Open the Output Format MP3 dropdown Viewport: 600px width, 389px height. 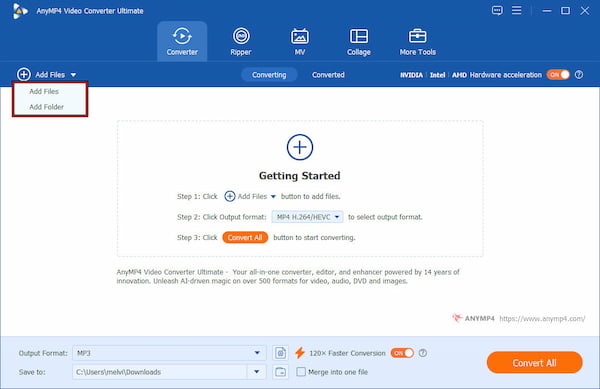[x=169, y=353]
